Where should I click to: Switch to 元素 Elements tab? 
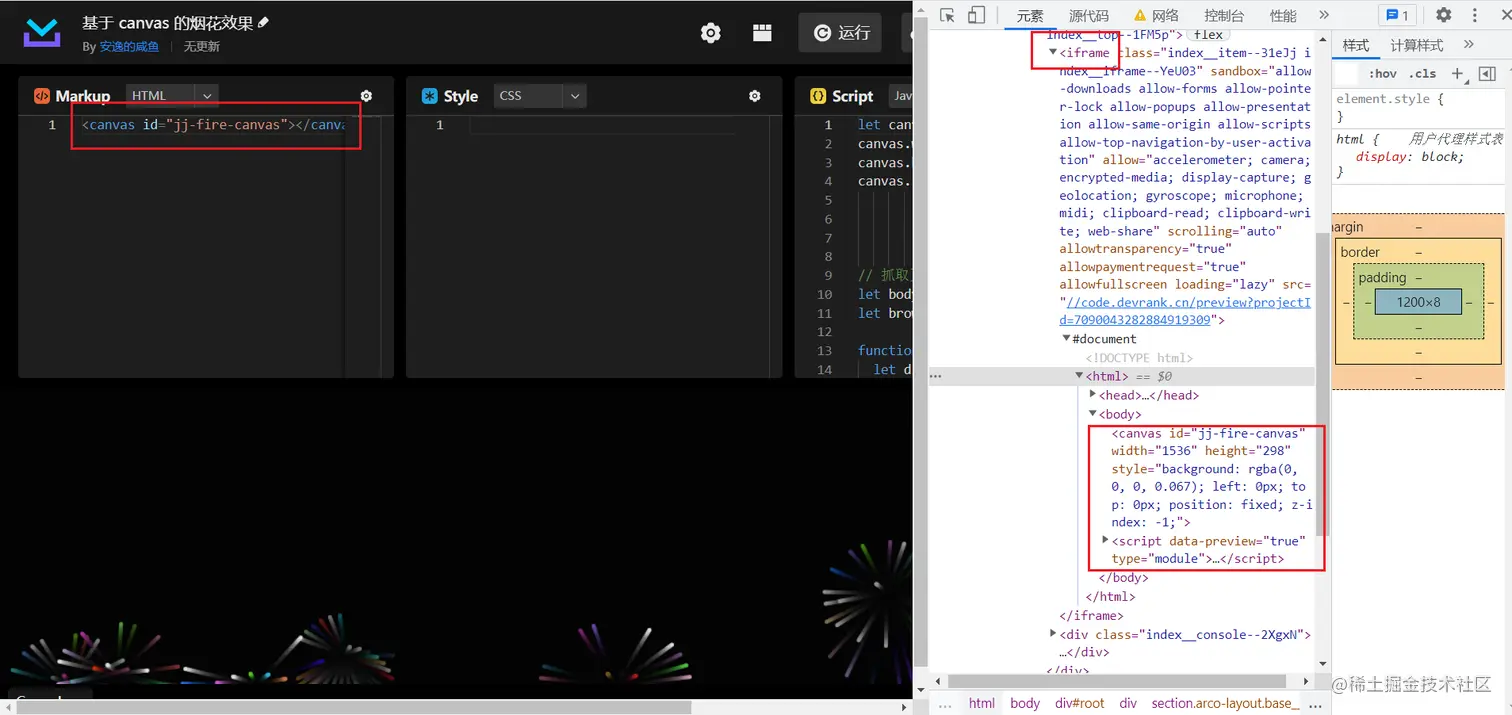(x=1030, y=16)
